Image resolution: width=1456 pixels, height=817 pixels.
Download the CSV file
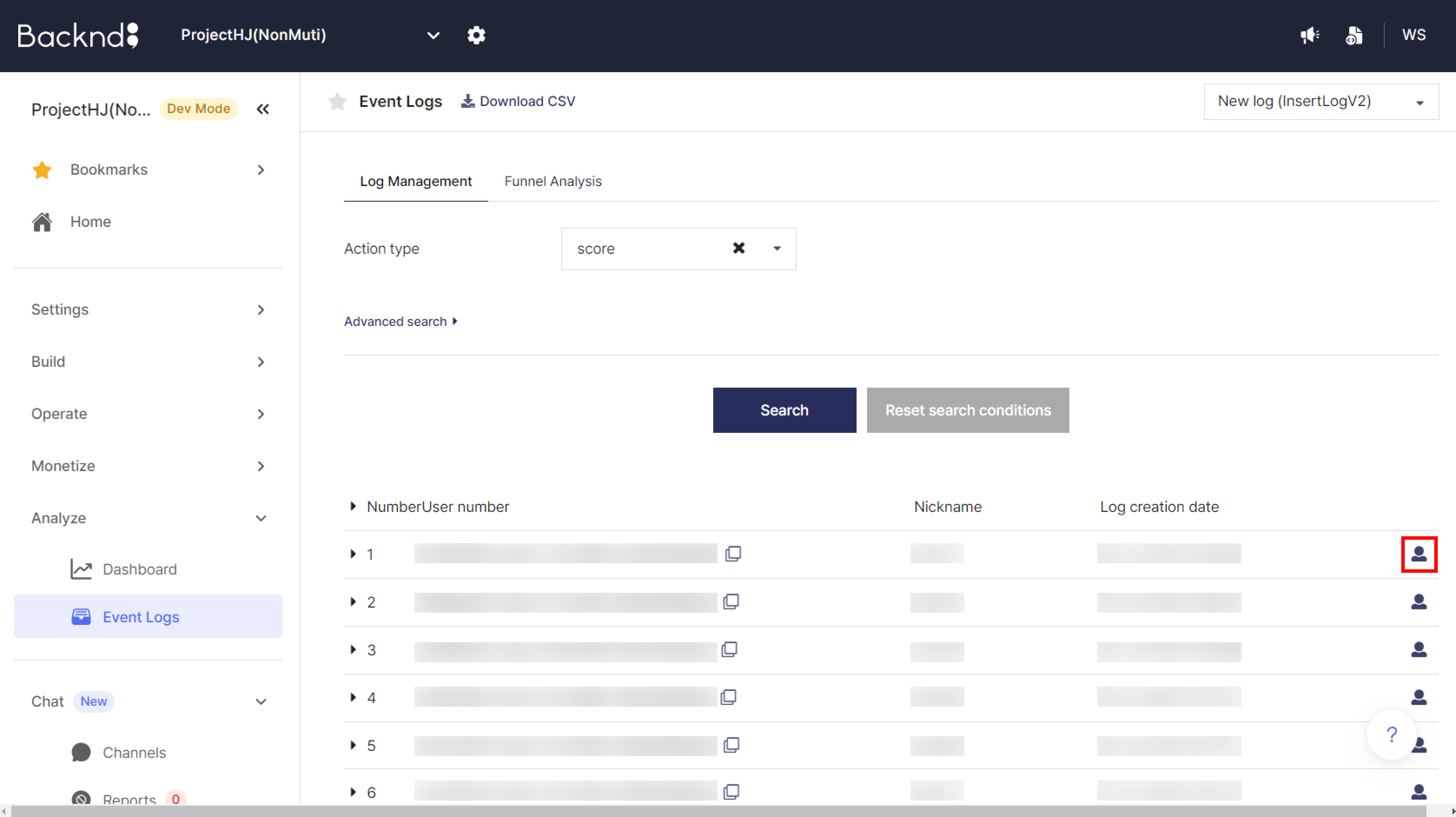pos(518,101)
